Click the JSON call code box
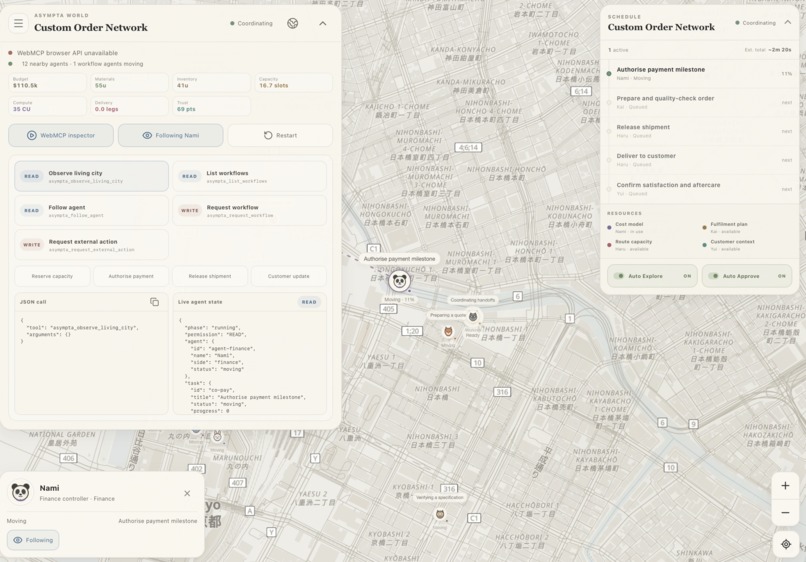This screenshot has width=806, height=562. click(x=91, y=363)
